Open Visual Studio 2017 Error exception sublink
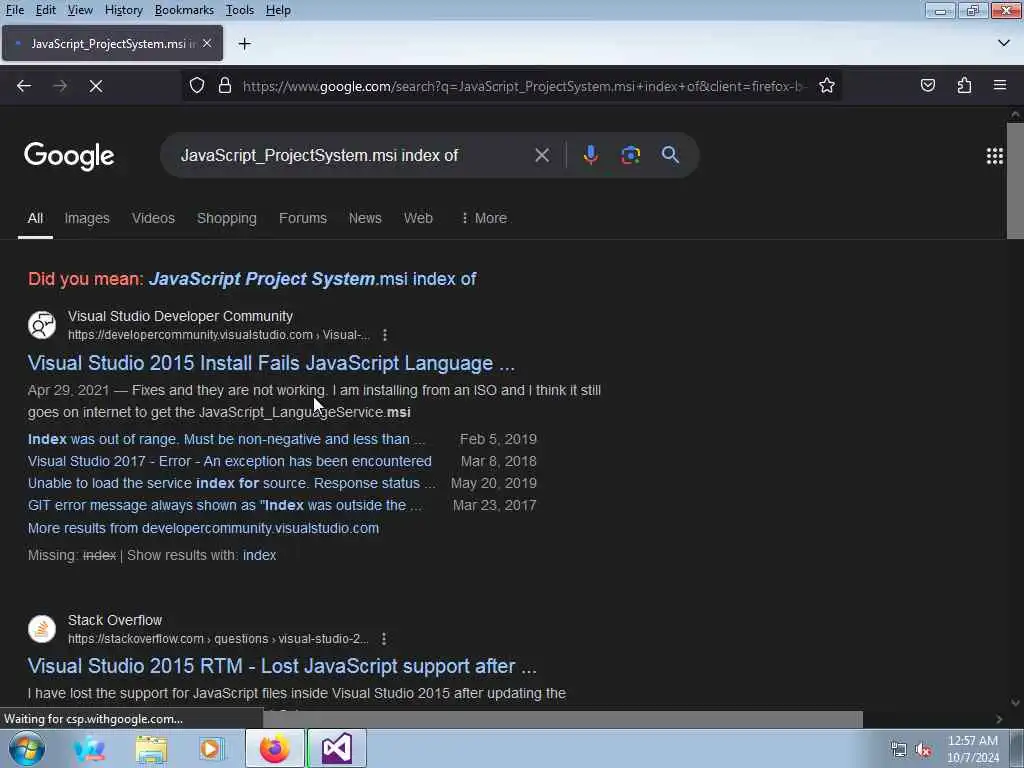This screenshot has height=768, width=1024. 230,461
